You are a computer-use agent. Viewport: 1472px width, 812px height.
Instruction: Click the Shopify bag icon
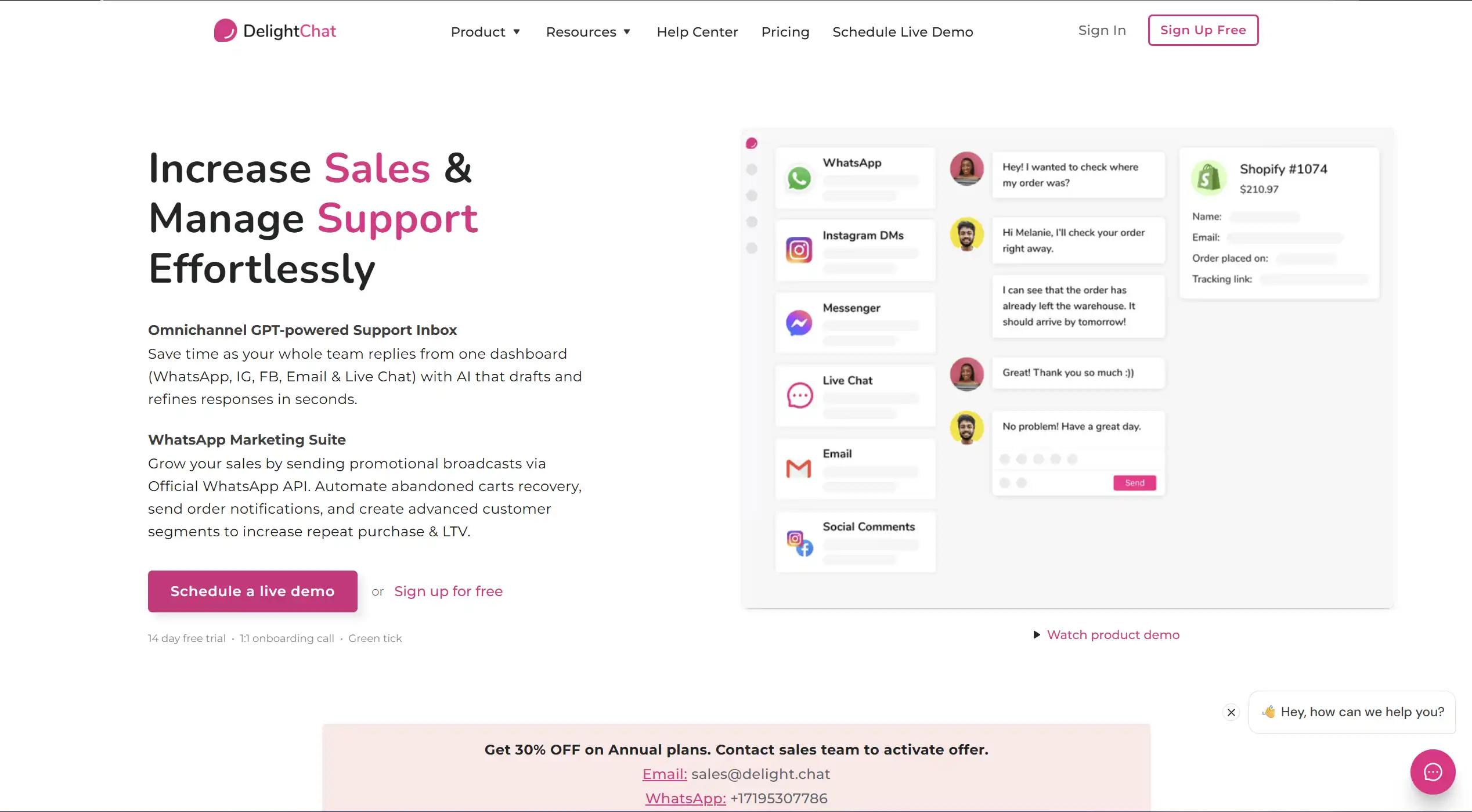(x=1208, y=178)
